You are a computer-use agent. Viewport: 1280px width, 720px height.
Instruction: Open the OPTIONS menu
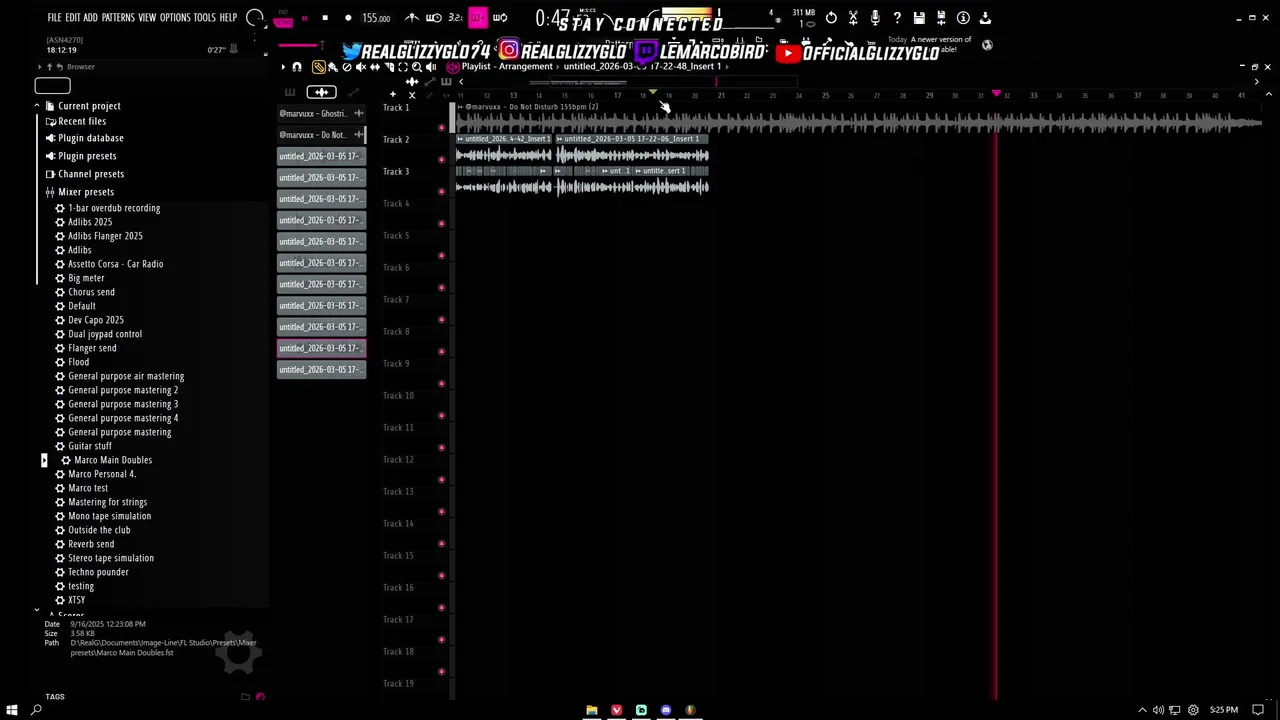coord(175,18)
